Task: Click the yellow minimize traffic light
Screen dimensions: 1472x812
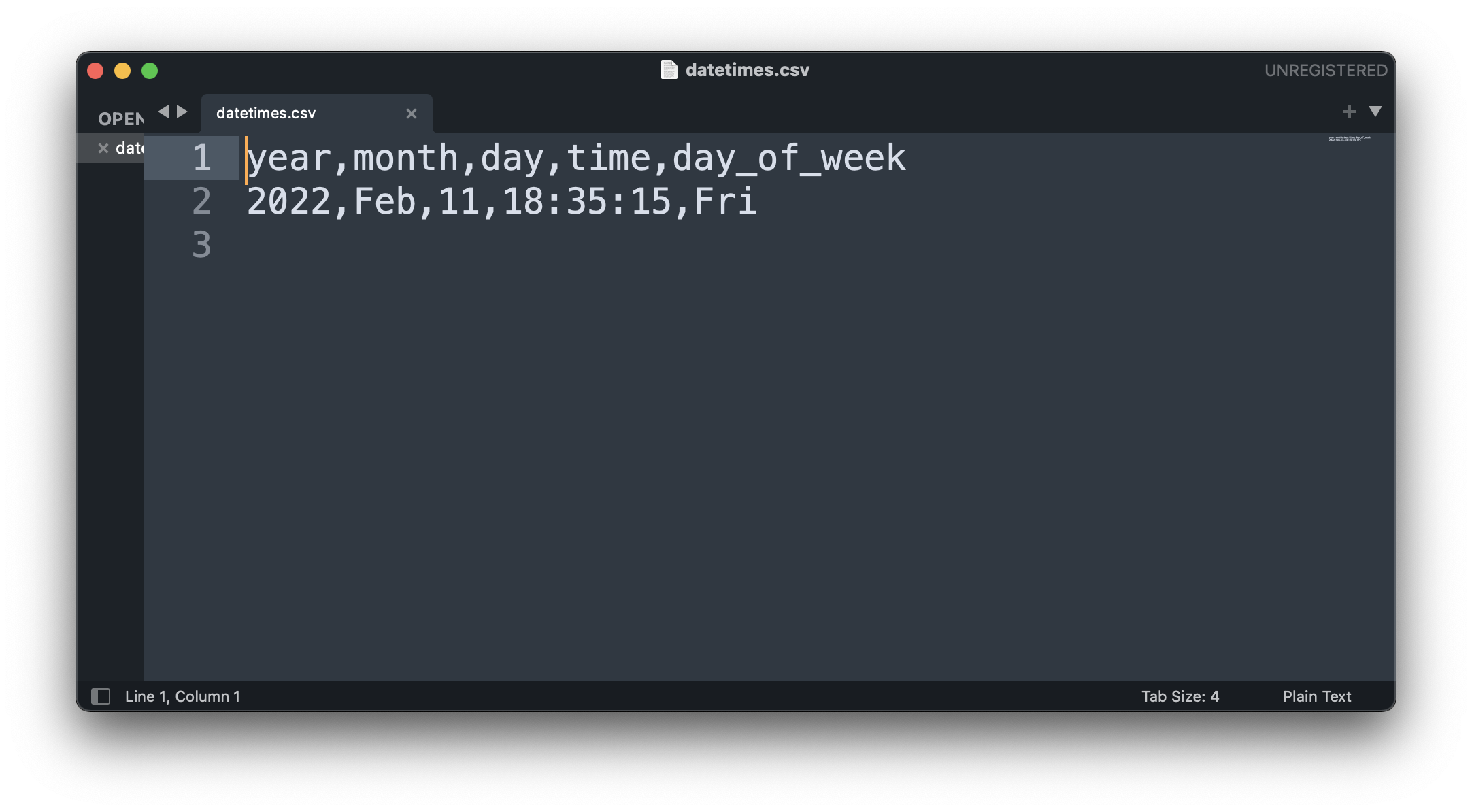Action: click(x=123, y=70)
